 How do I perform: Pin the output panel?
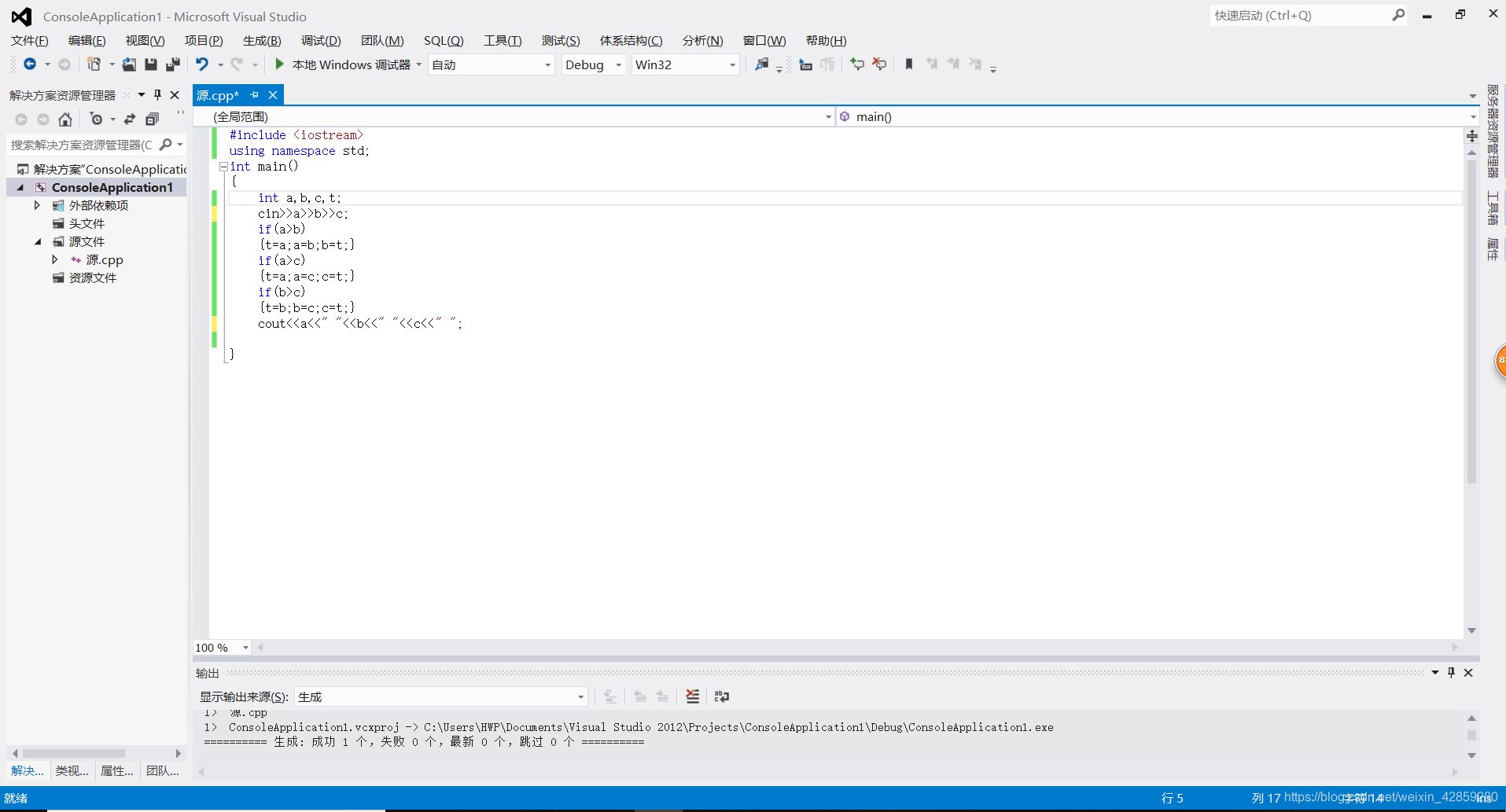pos(1451,673)
